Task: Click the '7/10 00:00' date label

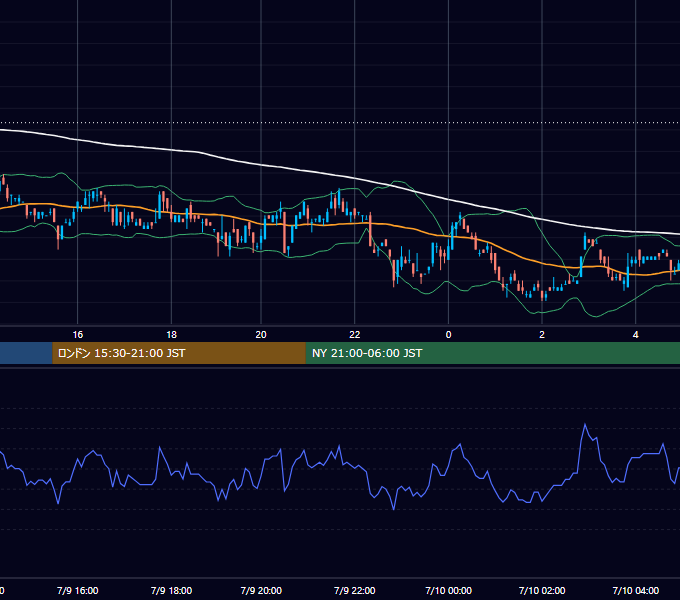Action: pyautogui.click(x=448, y=590)
